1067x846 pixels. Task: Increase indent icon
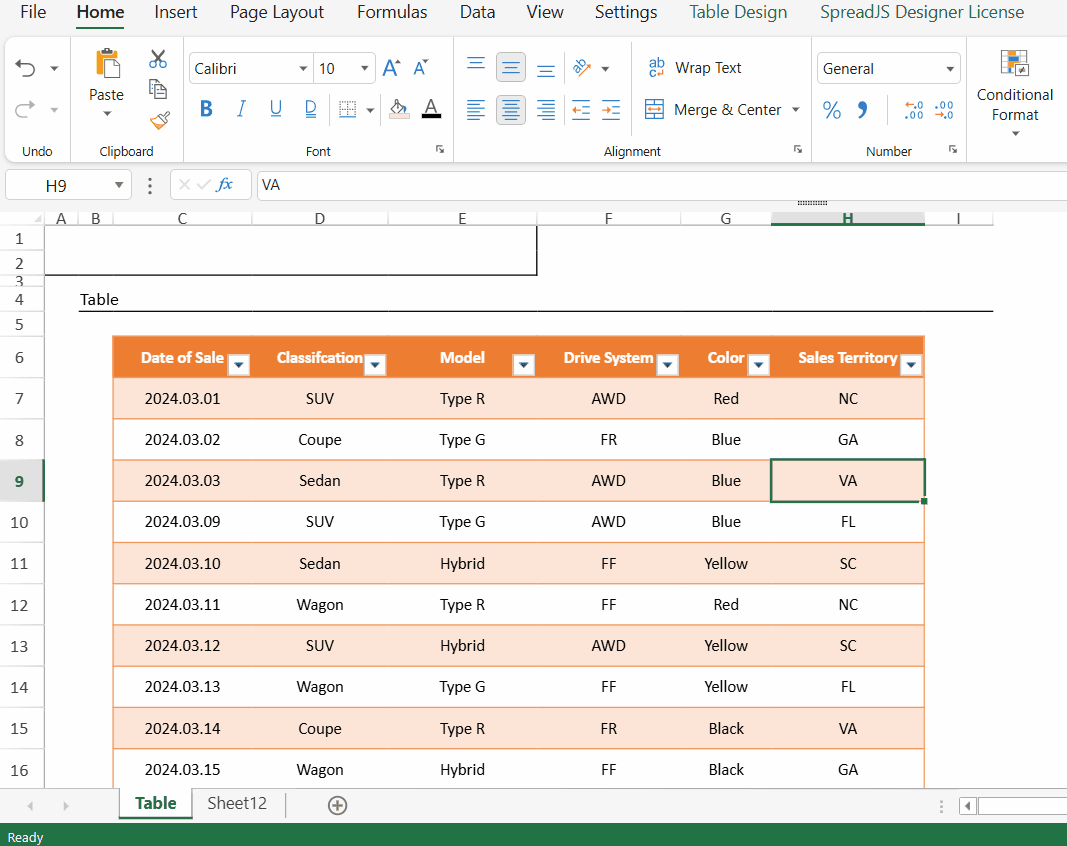611,110
